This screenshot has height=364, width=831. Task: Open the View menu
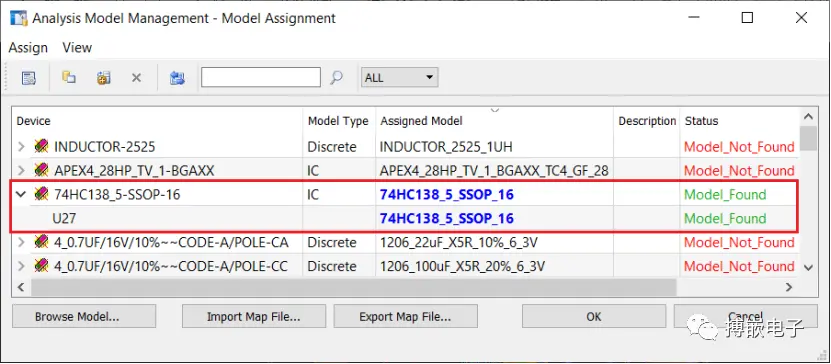pos(77,48)
